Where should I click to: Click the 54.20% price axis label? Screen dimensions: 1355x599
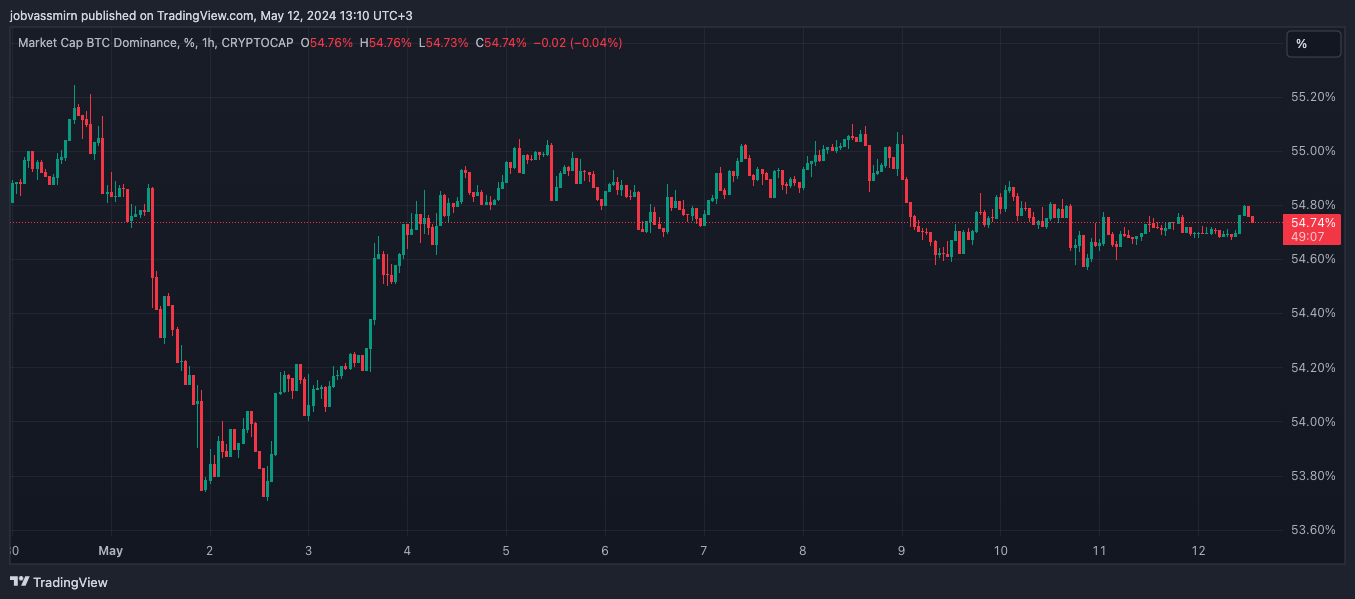(1312, 367)
